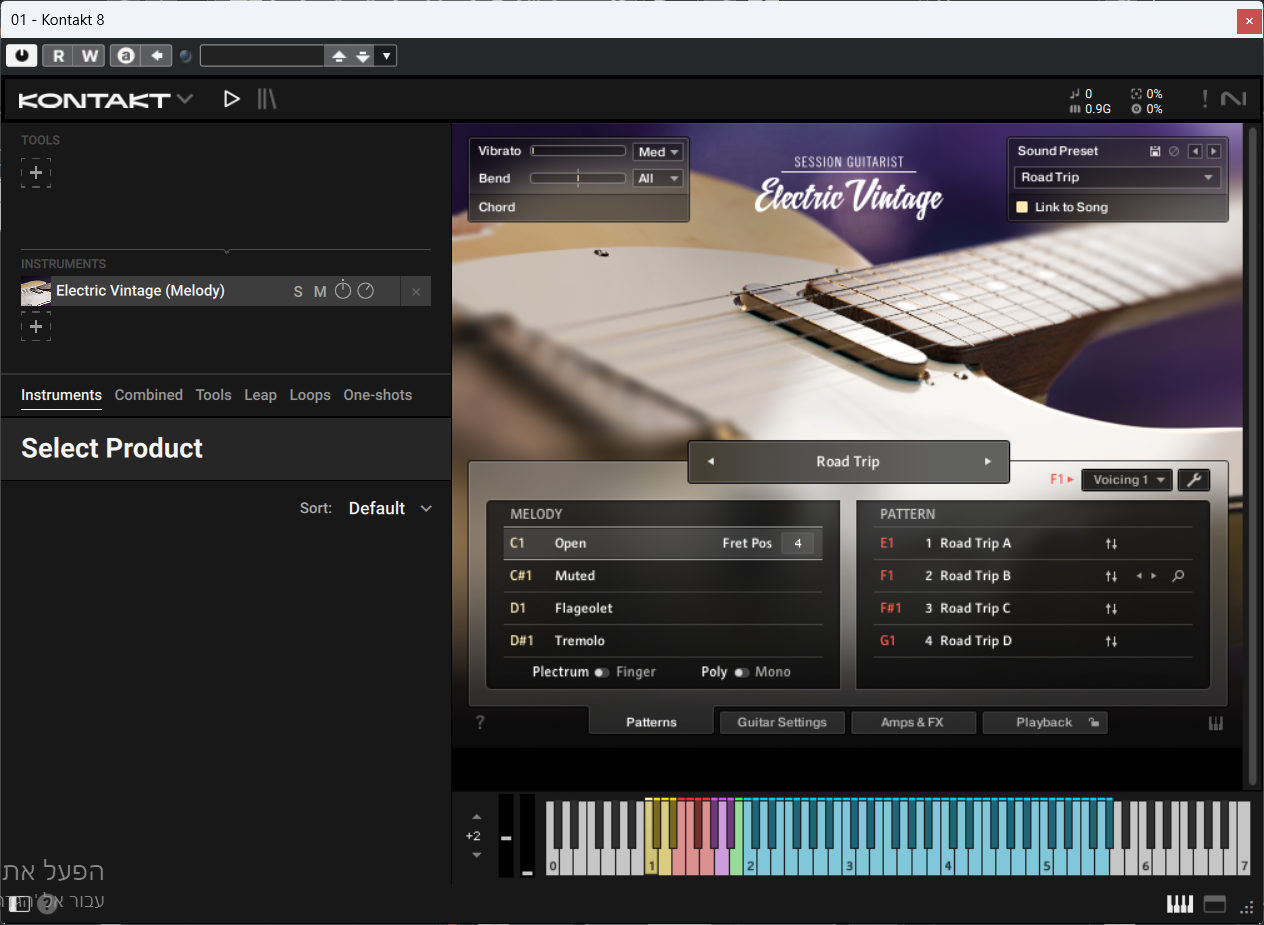
Task: Open the library browser icon
Action: pyautogui.click(x=266, y=99)
